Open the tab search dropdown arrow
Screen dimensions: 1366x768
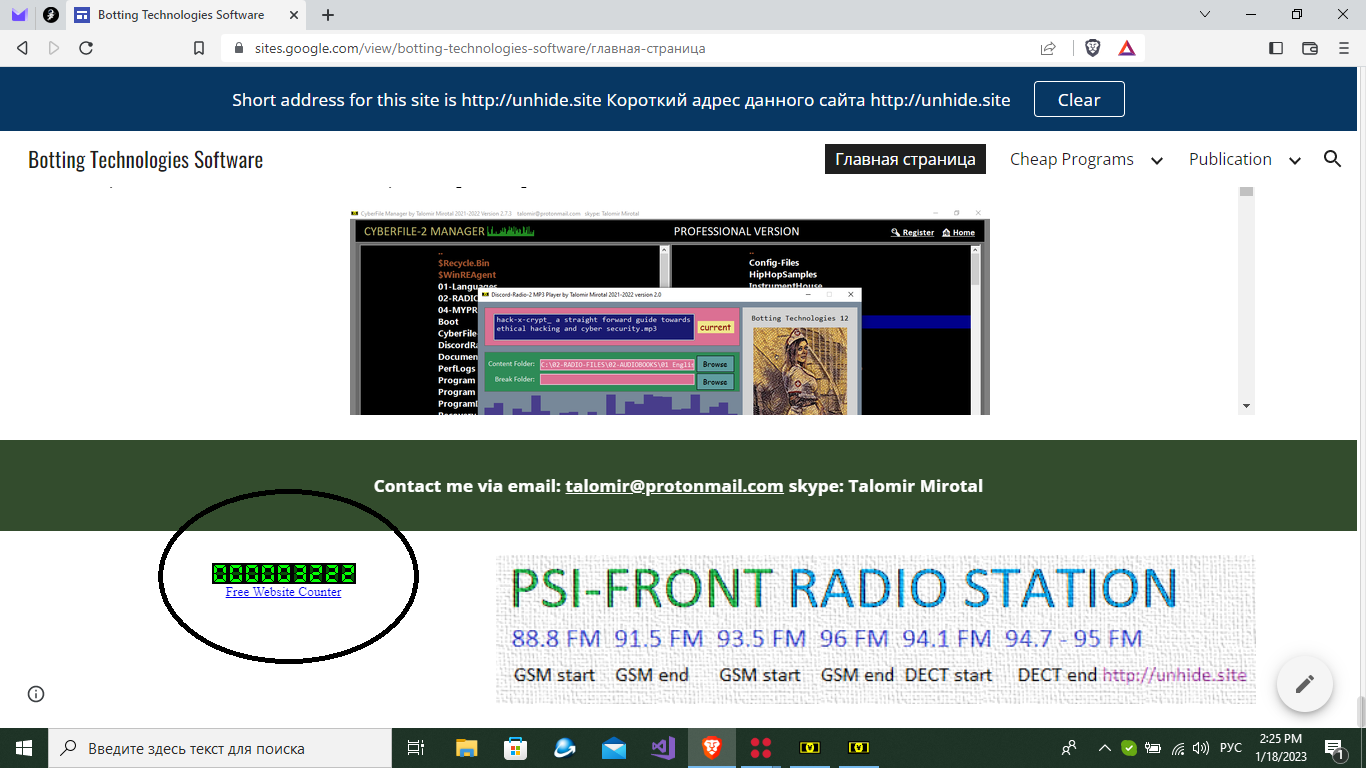pyautogui.click(x=1205, y=15)
